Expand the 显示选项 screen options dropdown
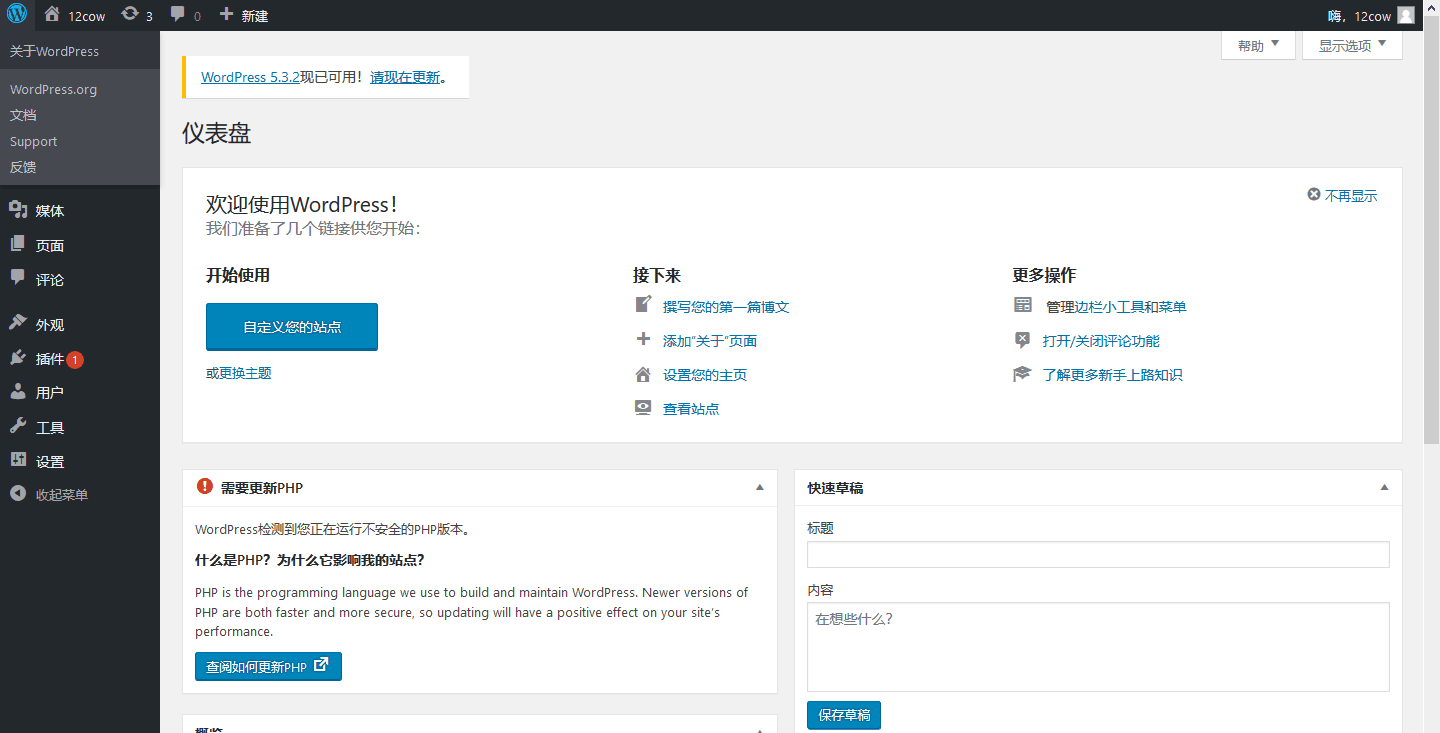1440x733 pixels. point(1352,45)
